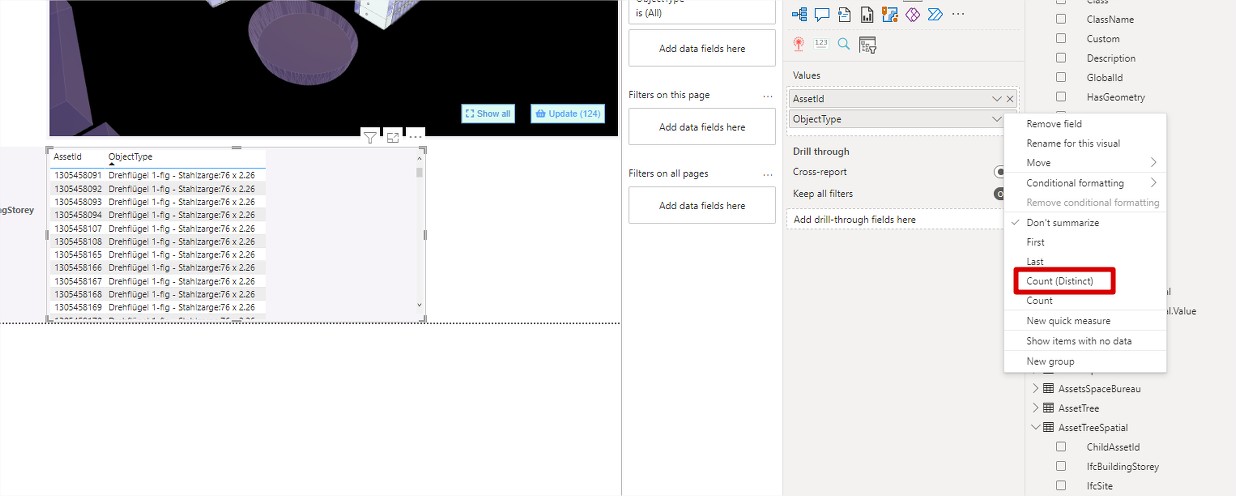Click the Update (124) button
The image size is (1236, 496).
click(567, 114)
